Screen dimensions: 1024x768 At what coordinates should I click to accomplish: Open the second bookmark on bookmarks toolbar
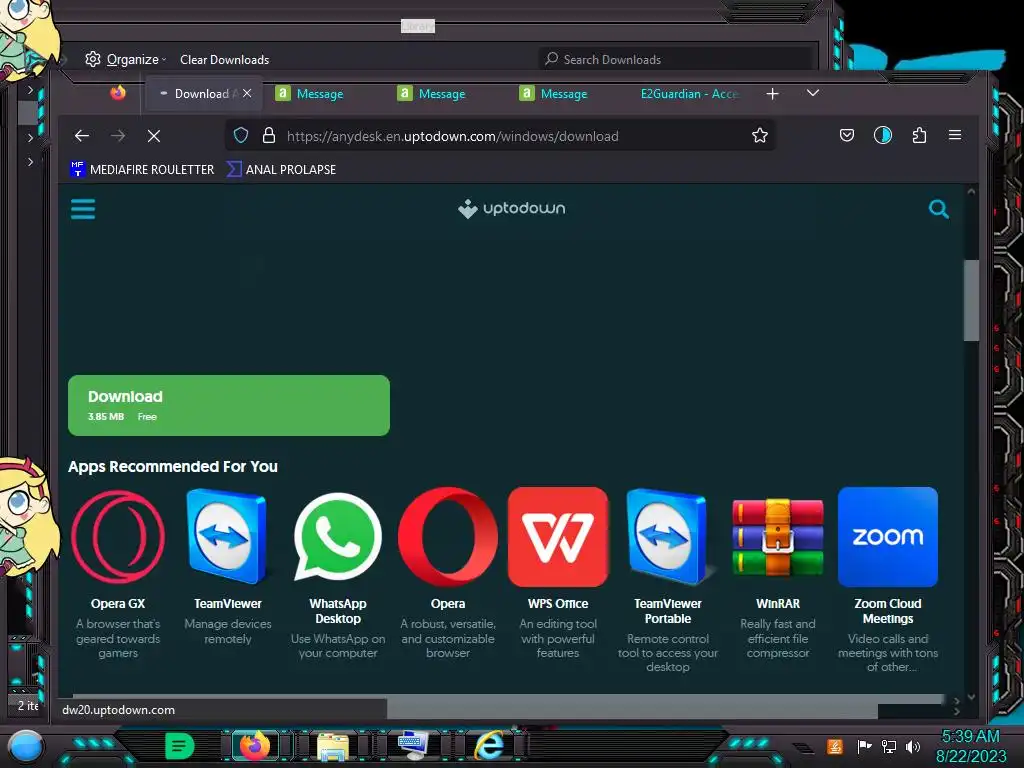tap(281, 169)
